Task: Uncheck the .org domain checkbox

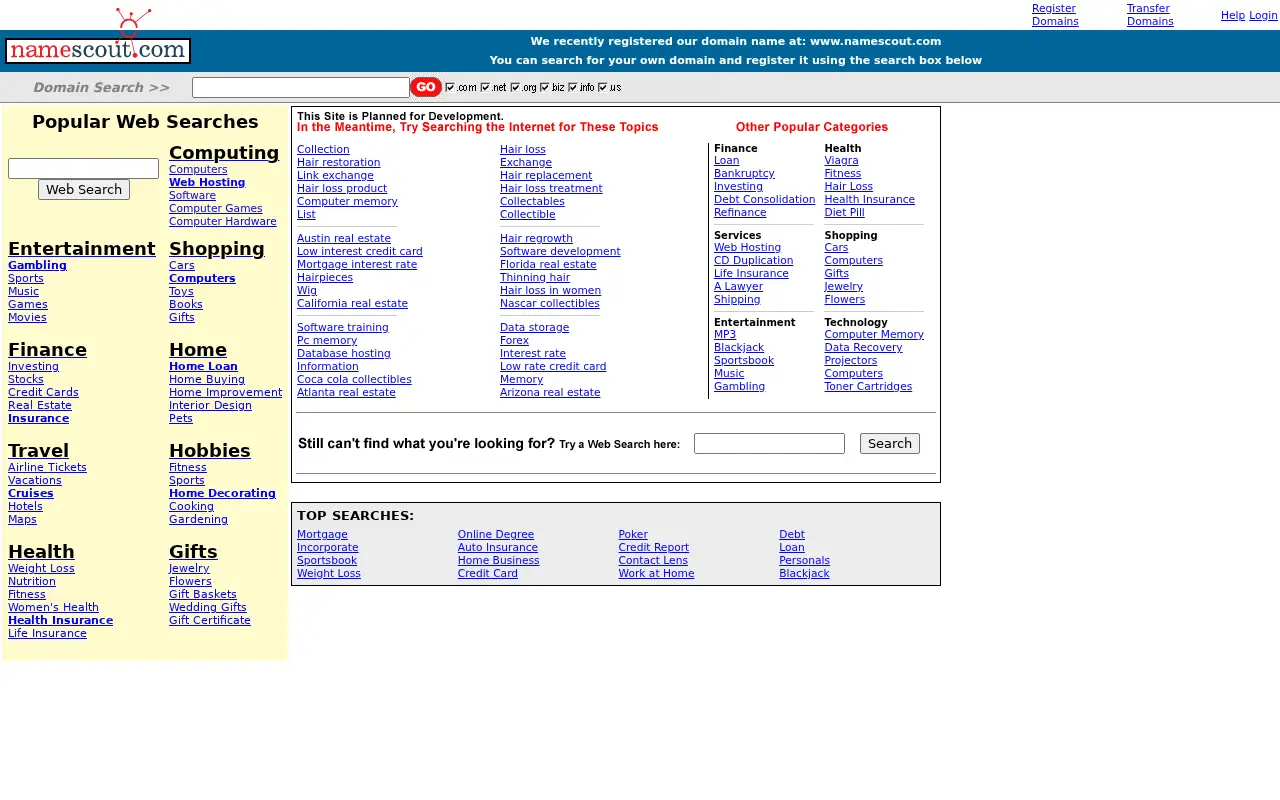Action: [x=516, y=87]
